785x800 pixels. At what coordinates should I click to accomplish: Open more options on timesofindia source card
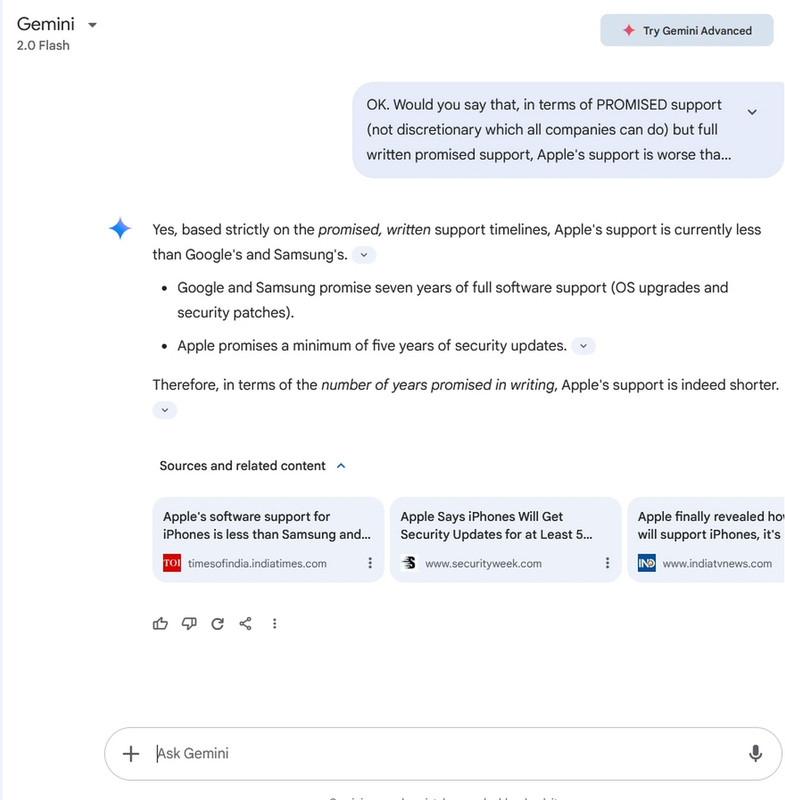pos(370,563)
